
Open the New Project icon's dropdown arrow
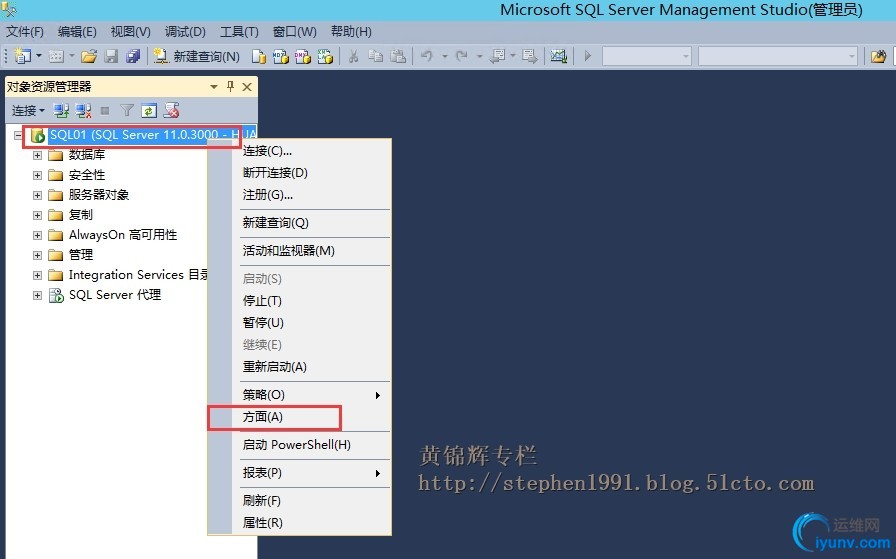(x=39, y=56)
